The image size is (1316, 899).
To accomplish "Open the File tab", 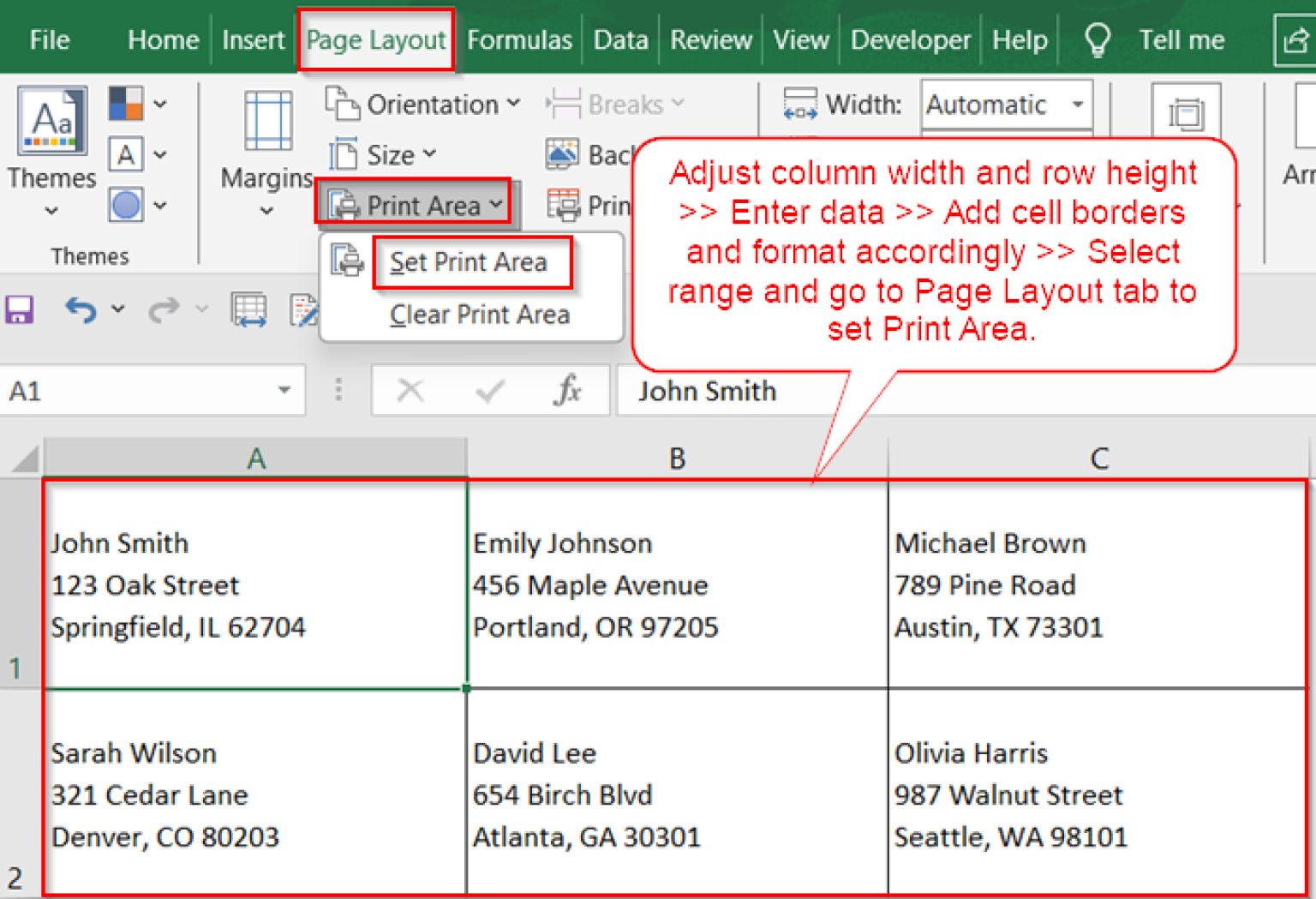I will pyautogui.click(x=49, y=39).
